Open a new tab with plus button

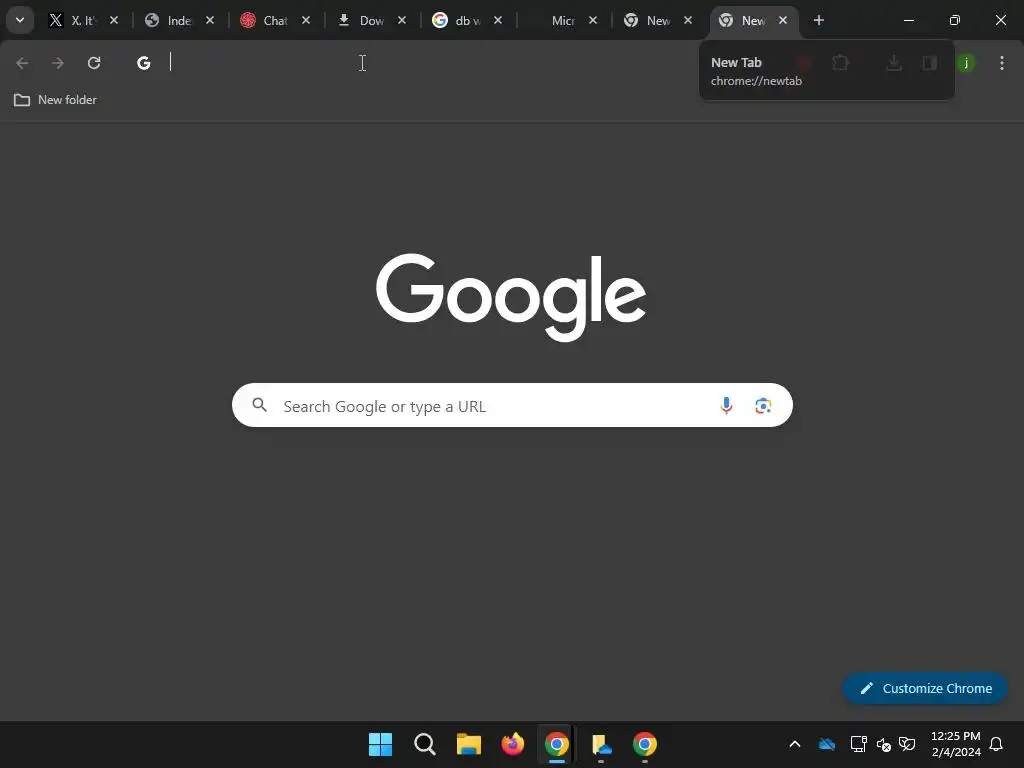(818, 20)
